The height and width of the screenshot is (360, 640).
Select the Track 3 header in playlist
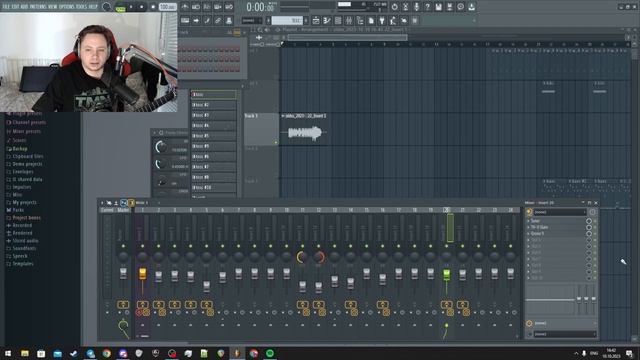261,129
